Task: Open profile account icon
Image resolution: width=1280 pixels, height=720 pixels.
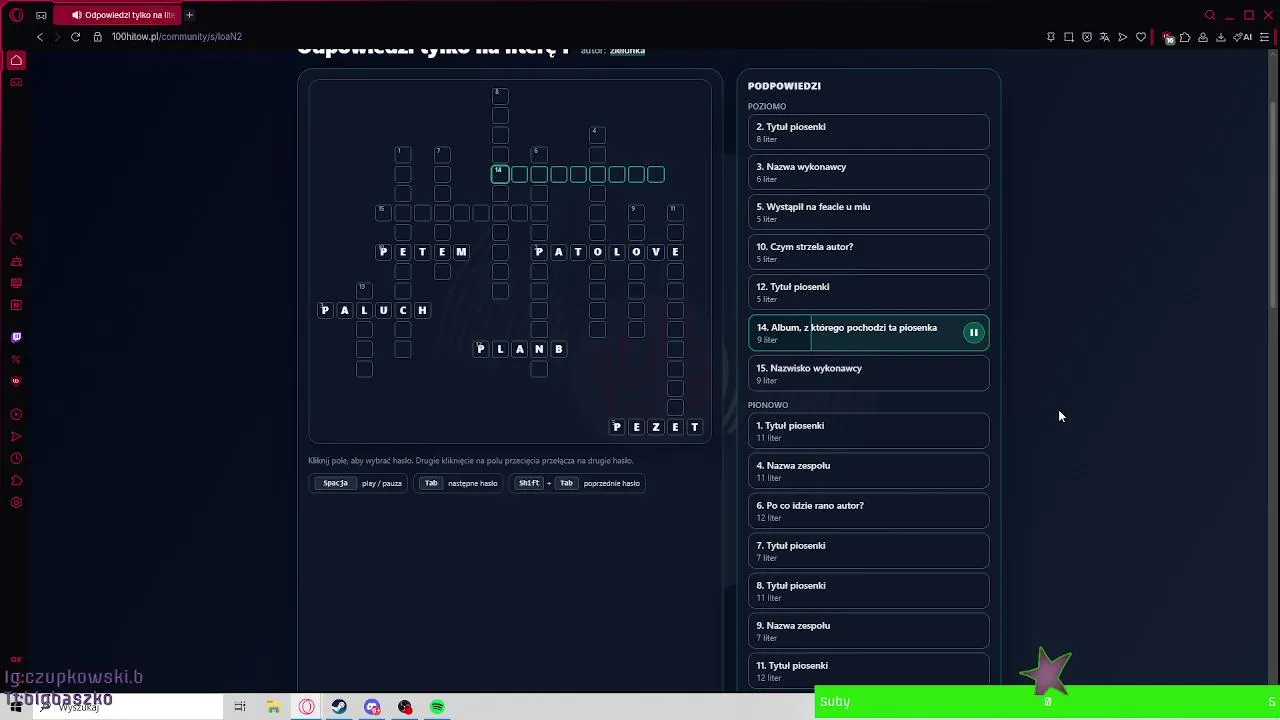Action: pyautogui.click(x=1203, y=37)
